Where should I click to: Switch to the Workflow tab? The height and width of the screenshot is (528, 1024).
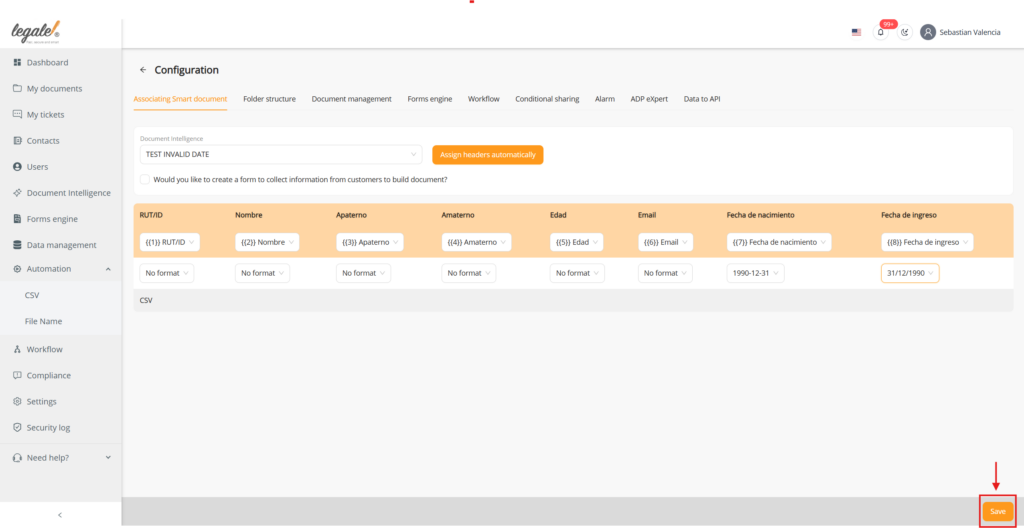[x=484, y=99]
